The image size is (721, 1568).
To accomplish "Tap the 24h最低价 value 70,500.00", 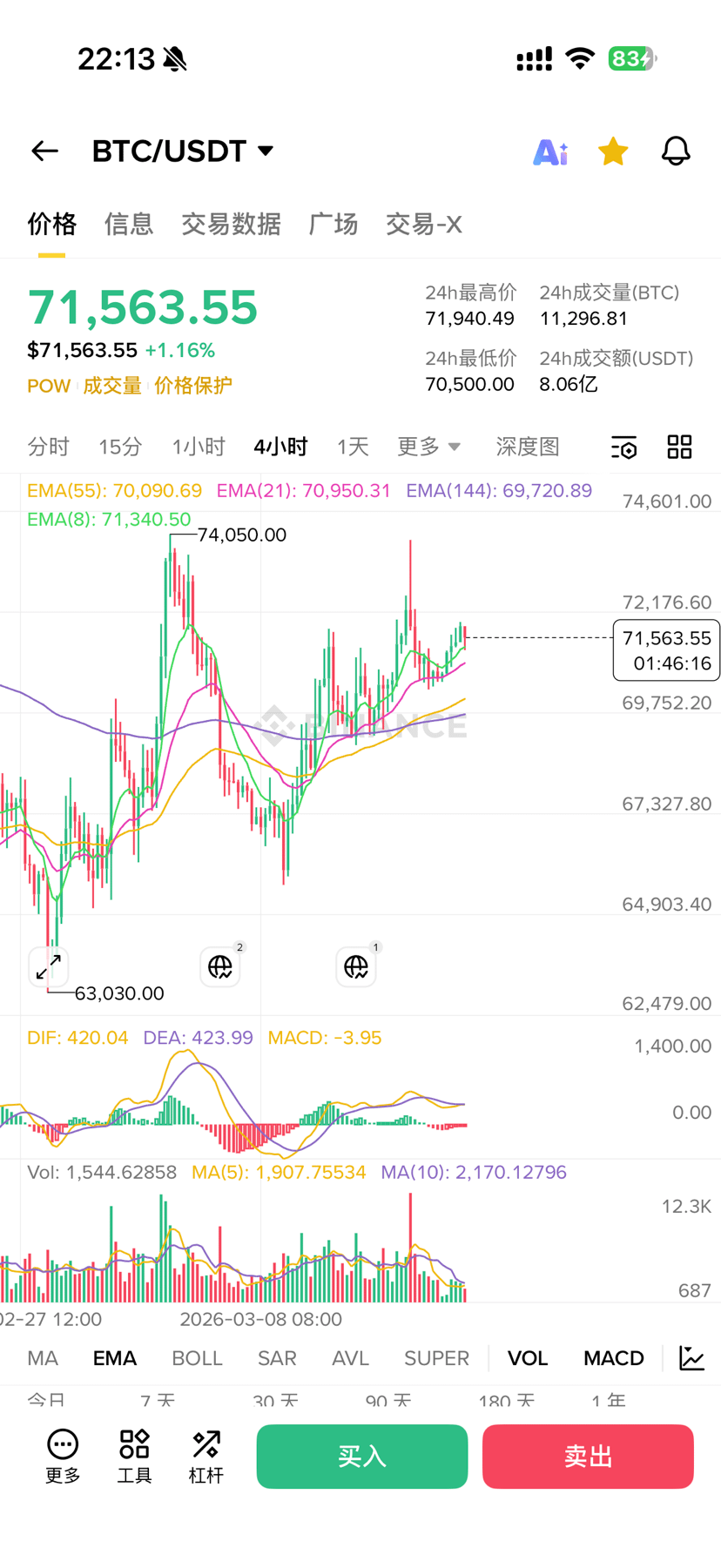I will pos(469,385).
